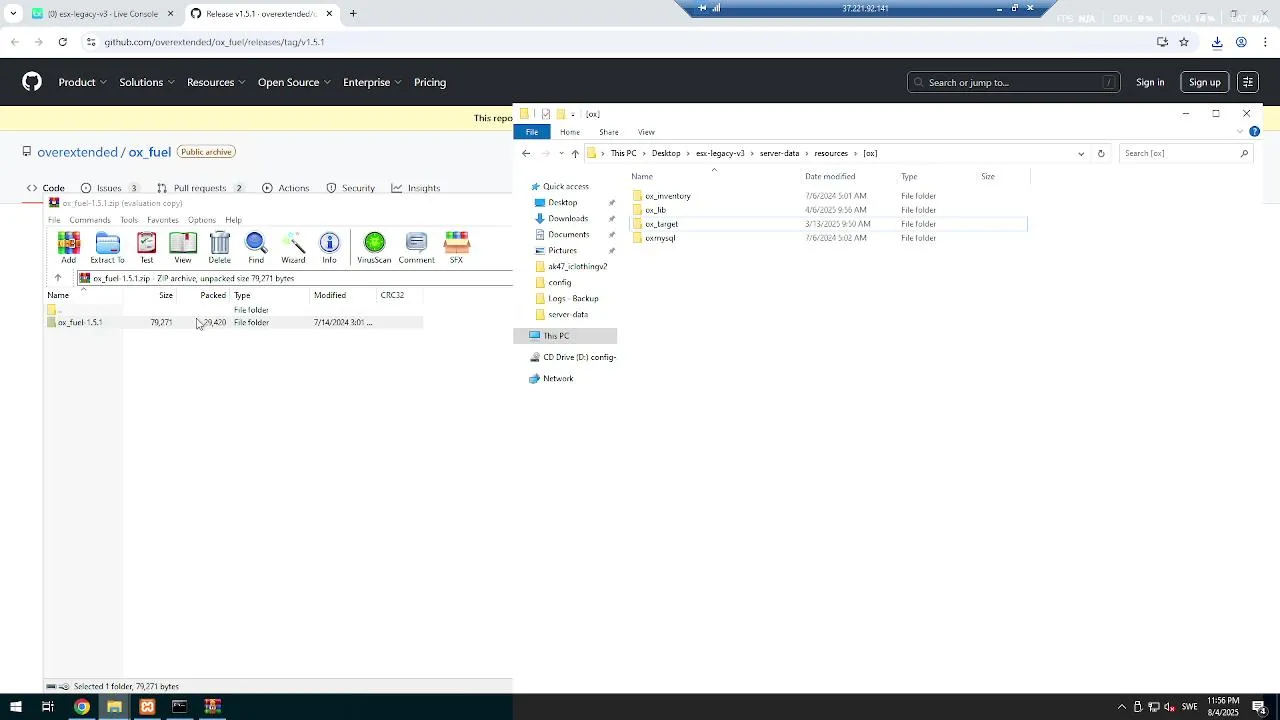Select the oxmysql folder in Explorer
The height and width of the screenshot is (720, 1280).
tap(660, 238)
